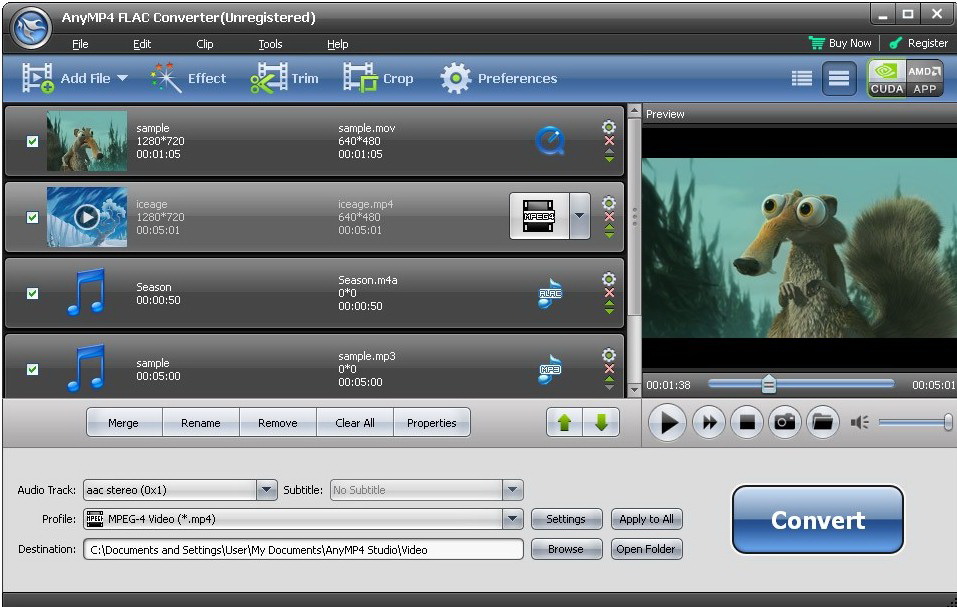Move selected file up with green arrow

pos(564,423)
